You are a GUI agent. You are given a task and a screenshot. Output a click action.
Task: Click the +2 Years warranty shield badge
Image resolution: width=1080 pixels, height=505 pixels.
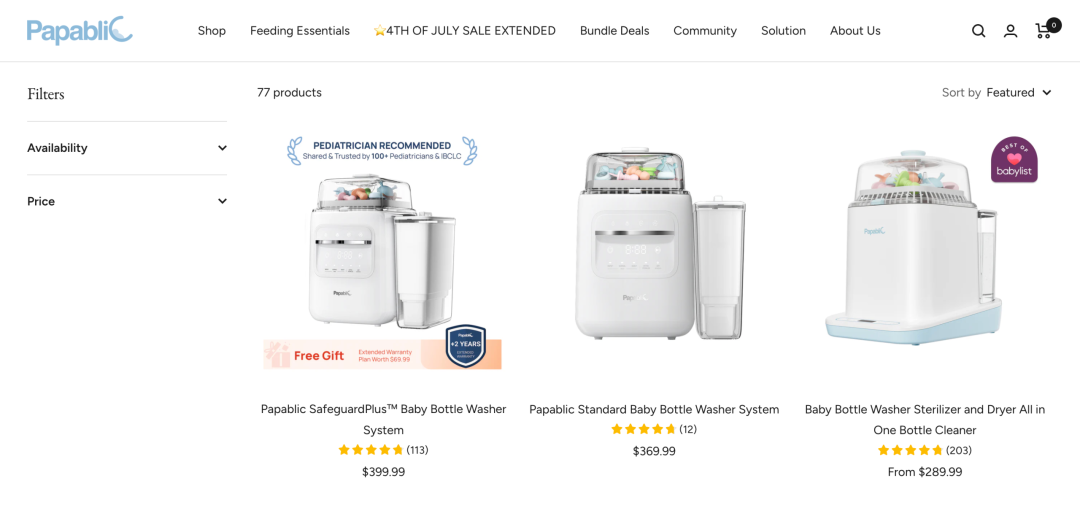[x=466, y=346]
